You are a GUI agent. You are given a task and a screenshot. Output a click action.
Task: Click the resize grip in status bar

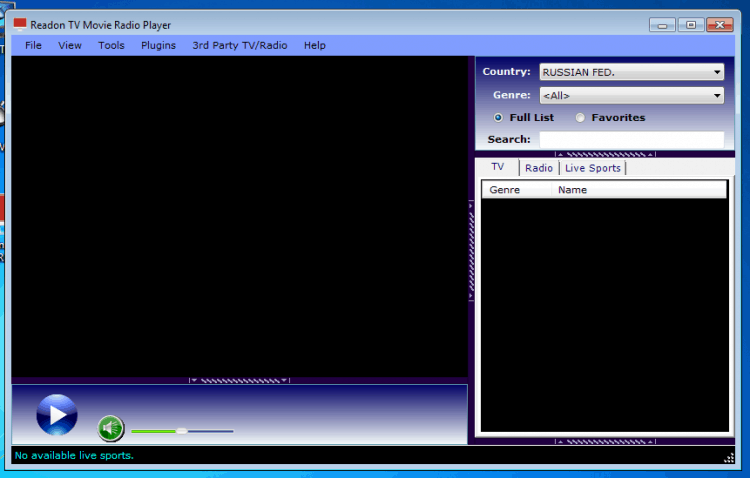coord(728,457)
